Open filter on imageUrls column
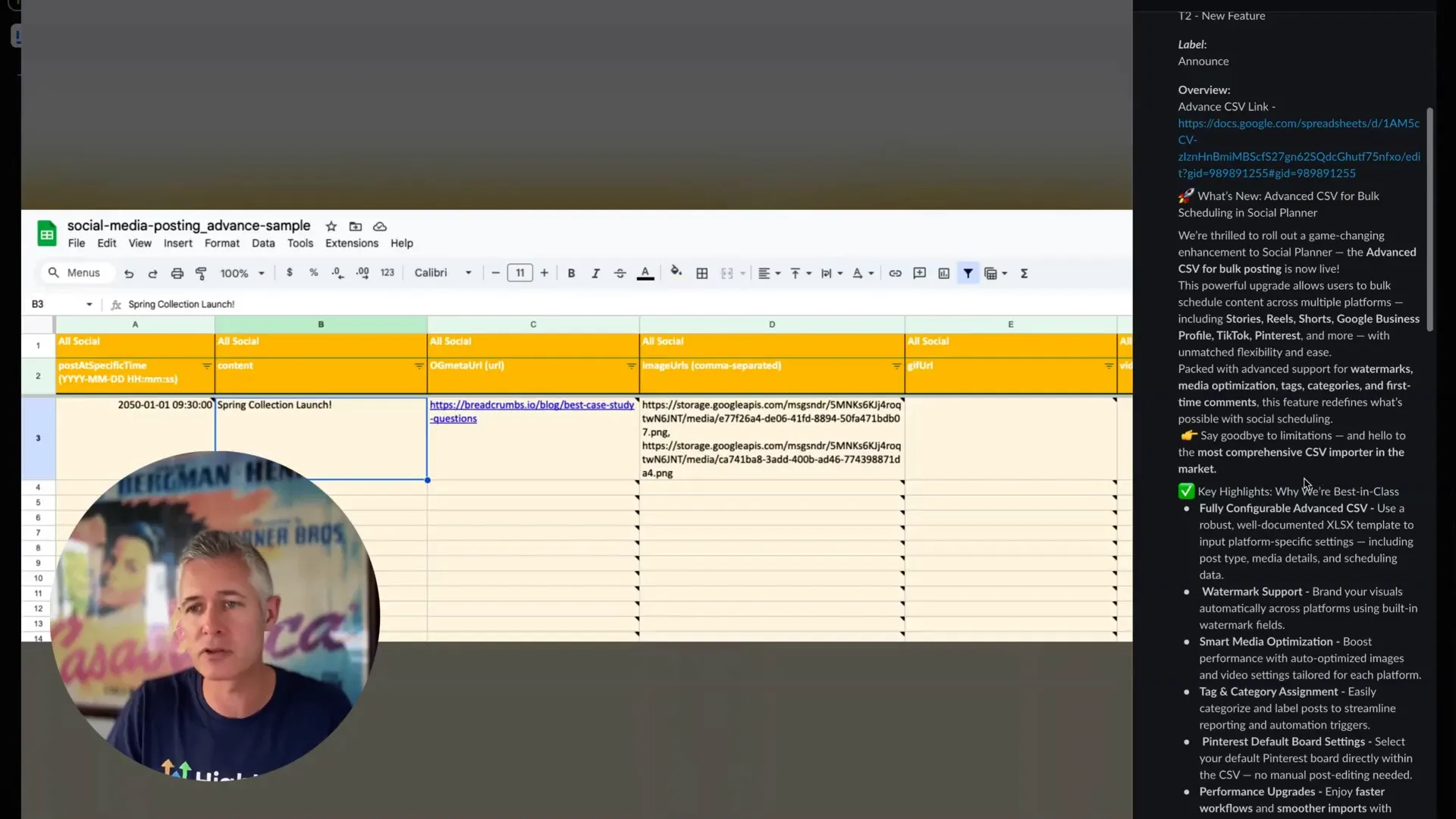This screenshot has height=819, width=1456. click(896, 366)
